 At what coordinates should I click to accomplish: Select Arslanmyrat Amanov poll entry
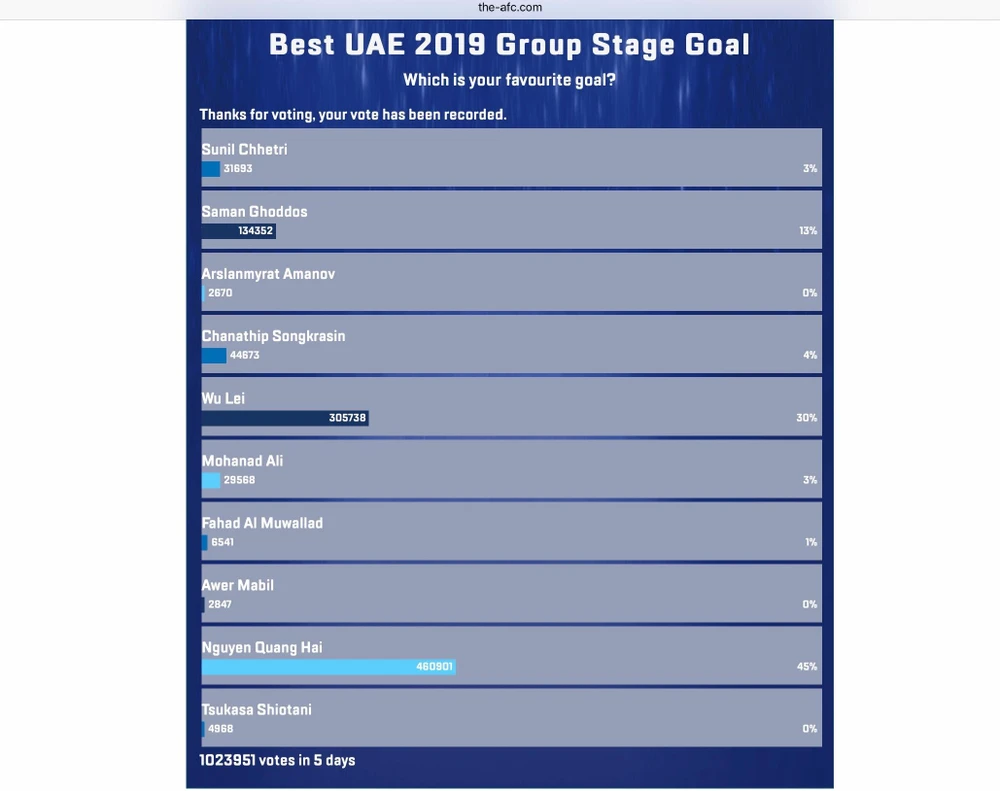click(511, 281)
